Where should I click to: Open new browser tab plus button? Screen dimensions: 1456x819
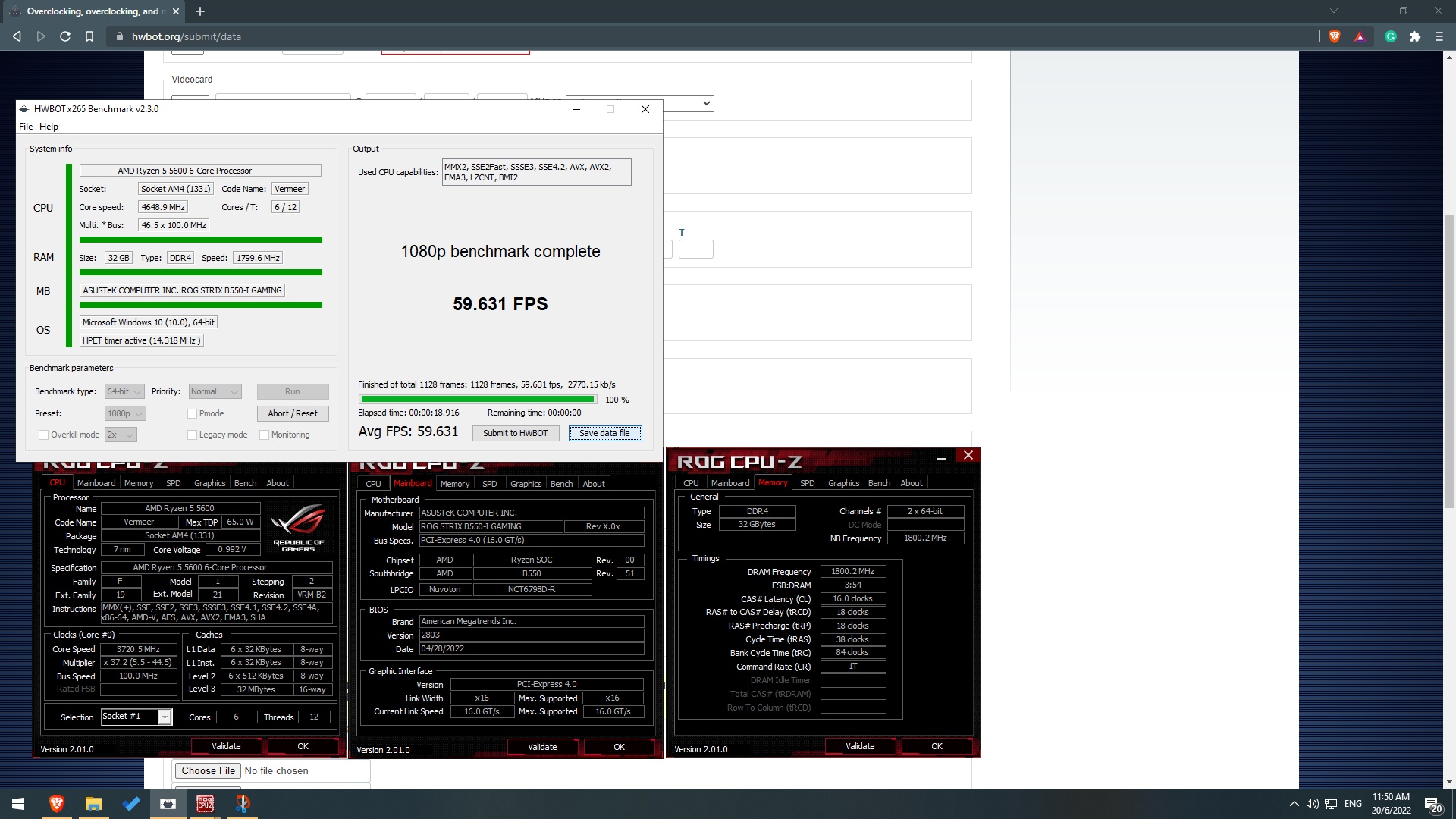200,11
